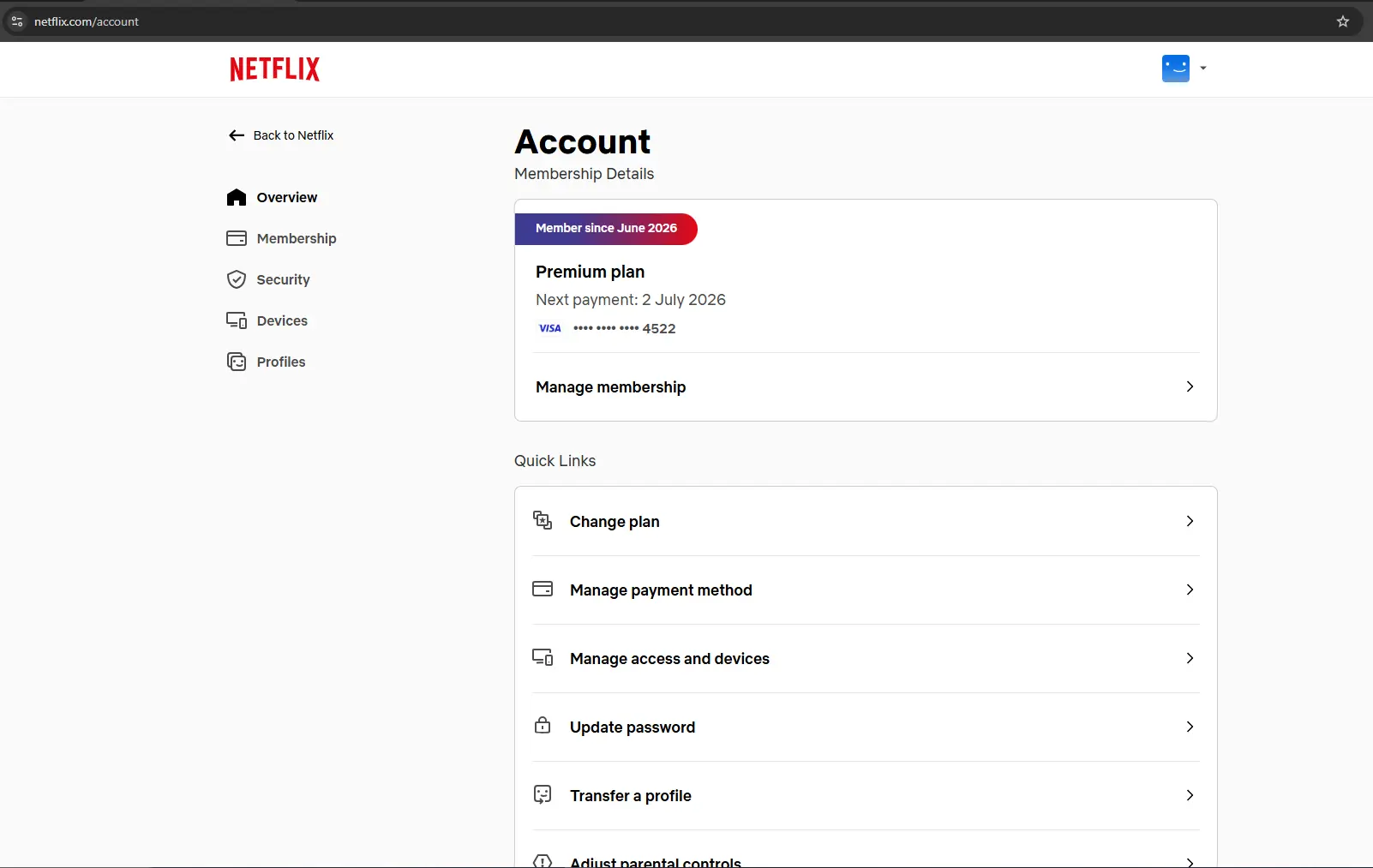Click the Account page heading
This screenshot has height=868, width=1373.
583,141
